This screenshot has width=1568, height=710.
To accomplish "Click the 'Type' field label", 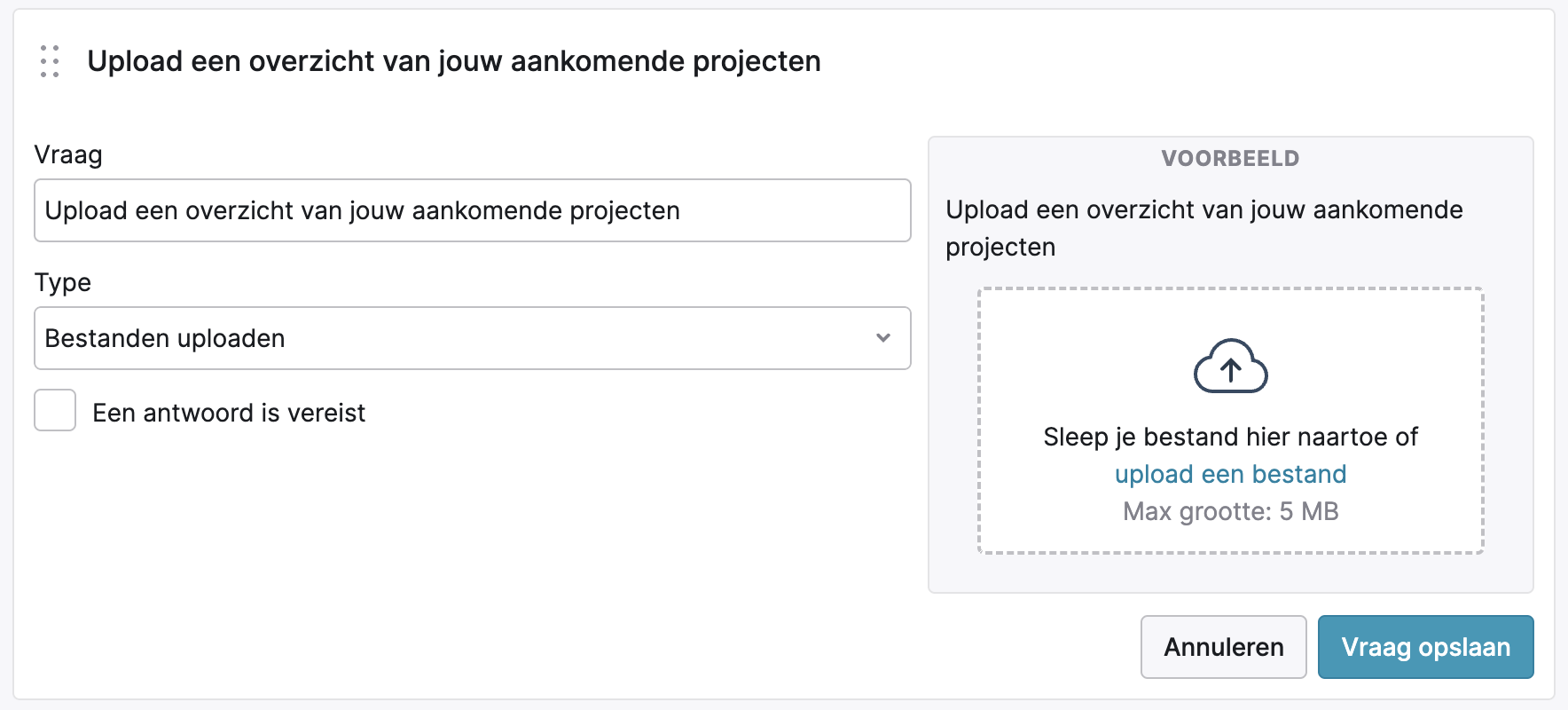I will pyautogui.click(x=63, y=282).
